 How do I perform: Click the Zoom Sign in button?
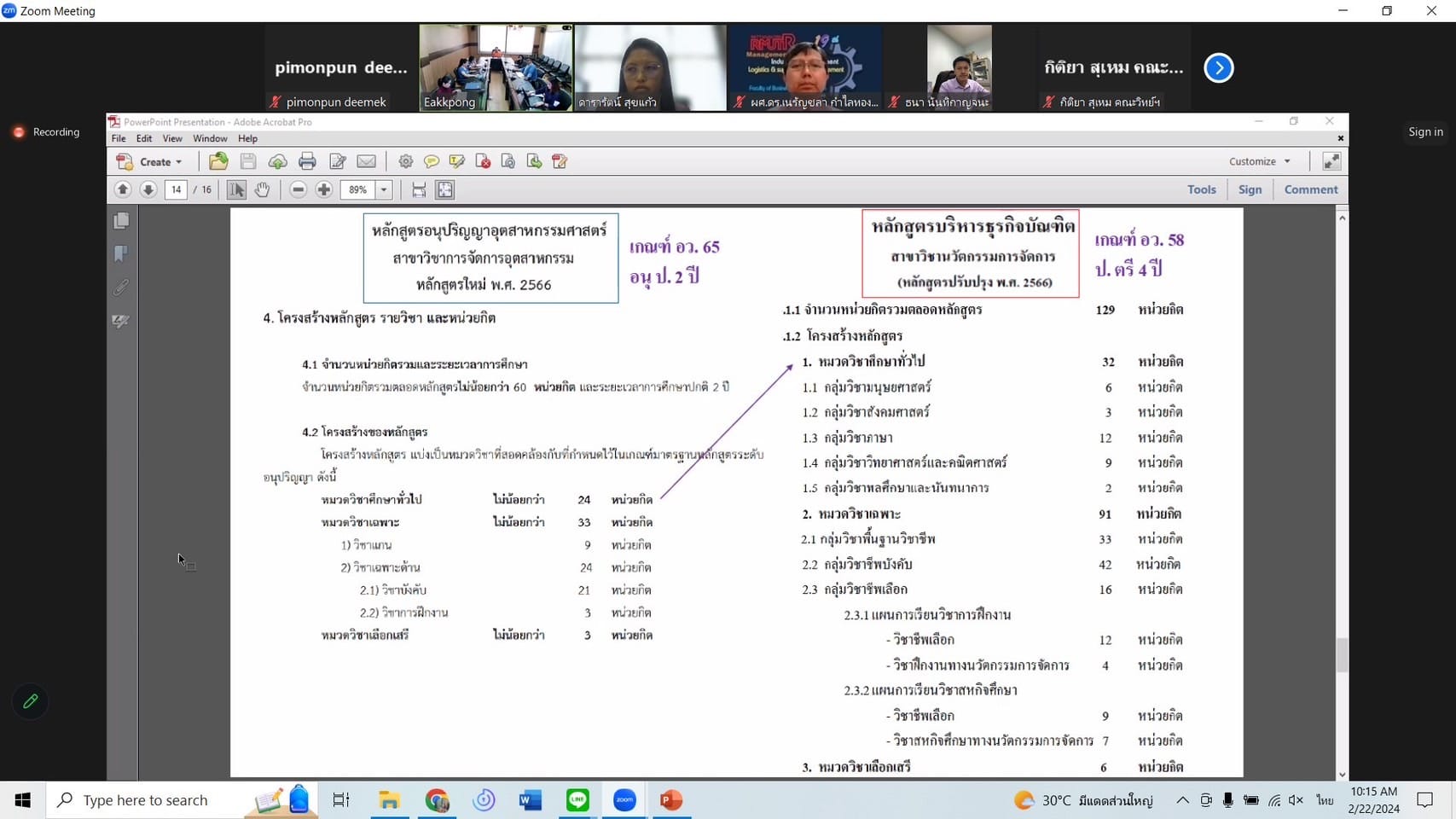pyautogui.click(x=1425, y=131)
